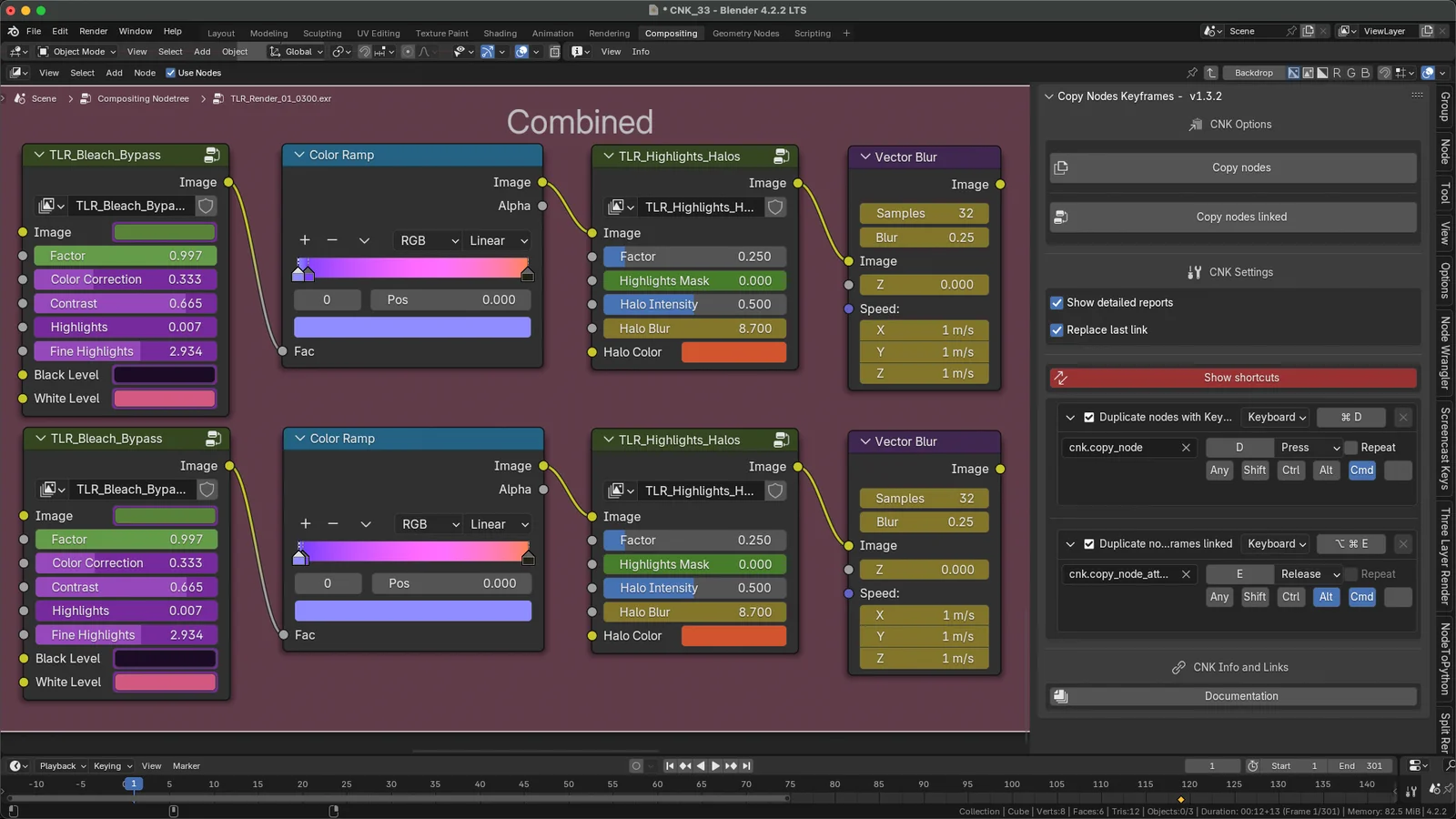Remove a color stop using the Color Ramp minus icon
This screenshot has height=819, width=1456.
(332, 240)
